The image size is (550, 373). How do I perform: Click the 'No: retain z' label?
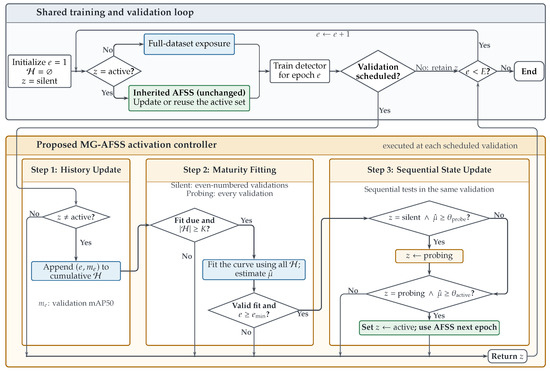(436, 67)
